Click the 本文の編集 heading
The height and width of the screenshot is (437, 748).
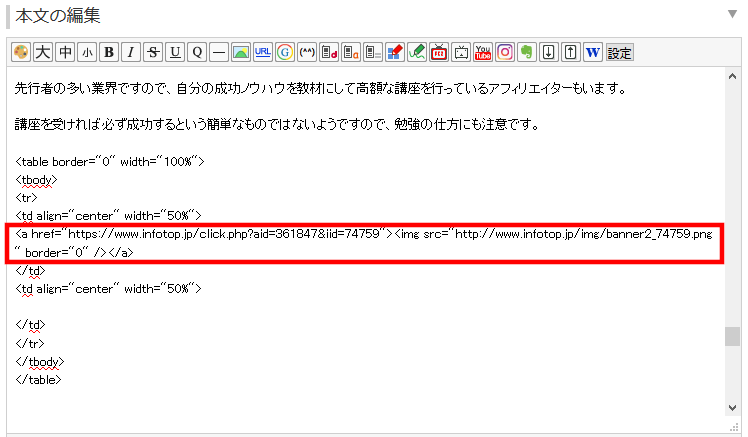click(x=58, y=16)
